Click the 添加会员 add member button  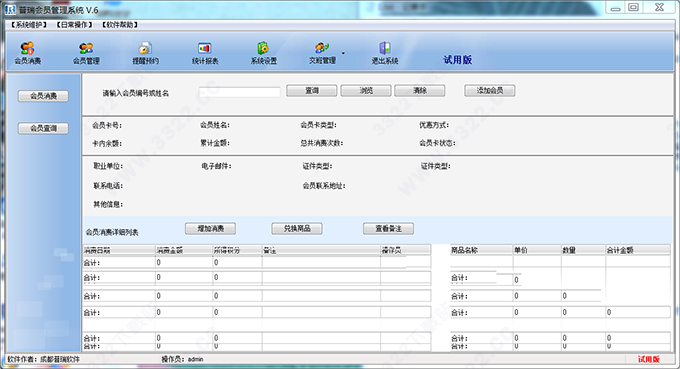tap(490, 91)
